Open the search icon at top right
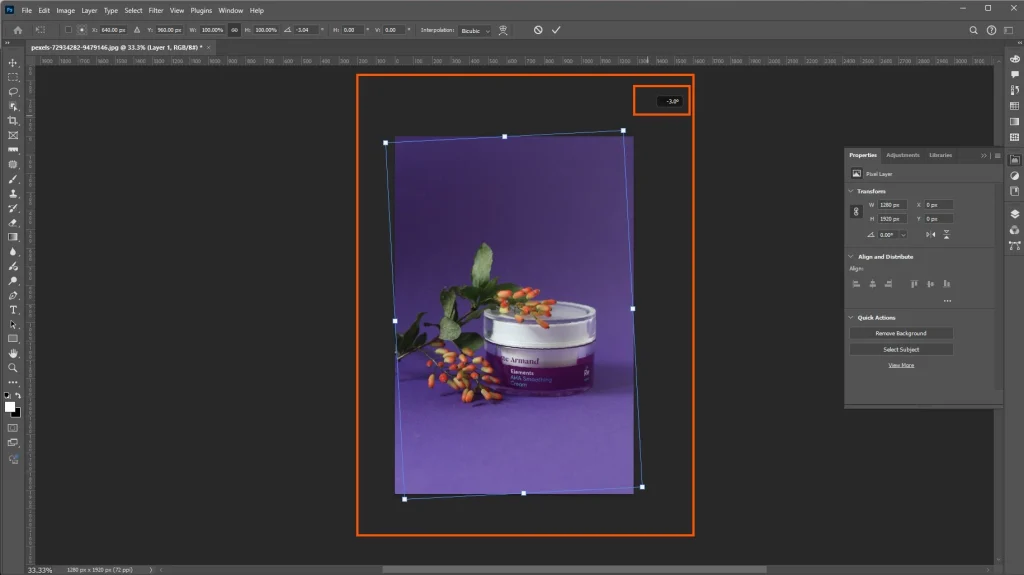This screenshot has height=575, width=1024. coord(973,30)
